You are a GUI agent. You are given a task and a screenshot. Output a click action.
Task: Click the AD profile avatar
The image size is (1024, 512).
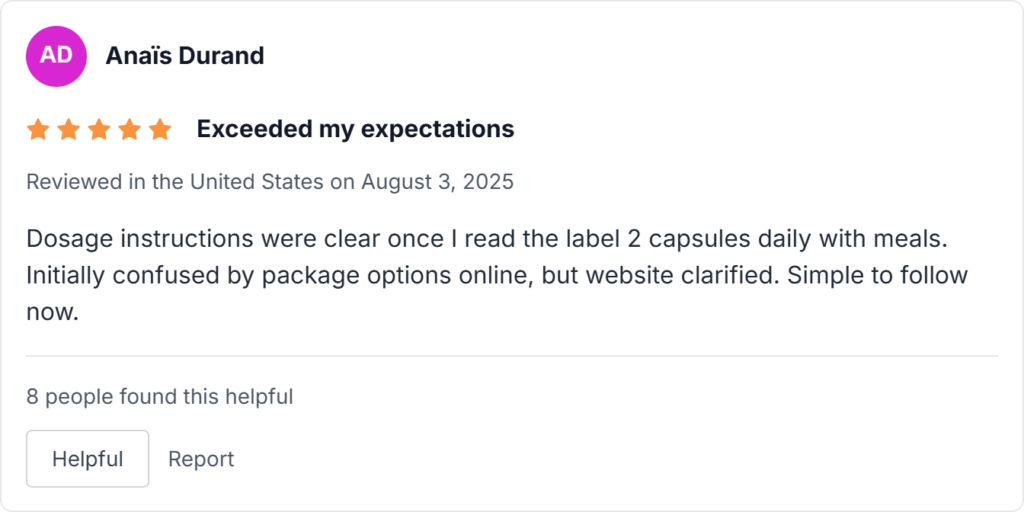(x=56, y=55)
